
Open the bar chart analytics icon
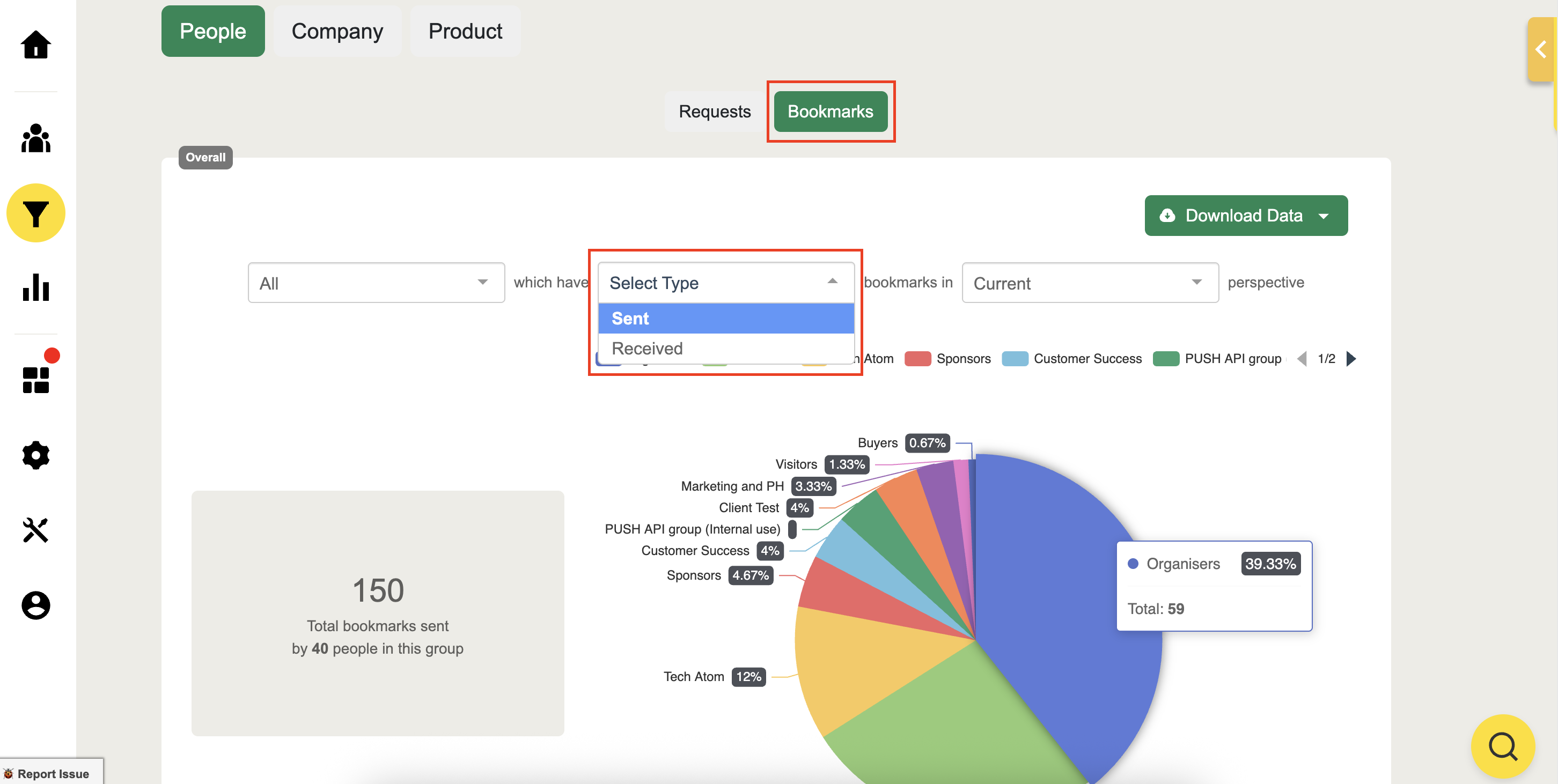click(x=36, y=287)
